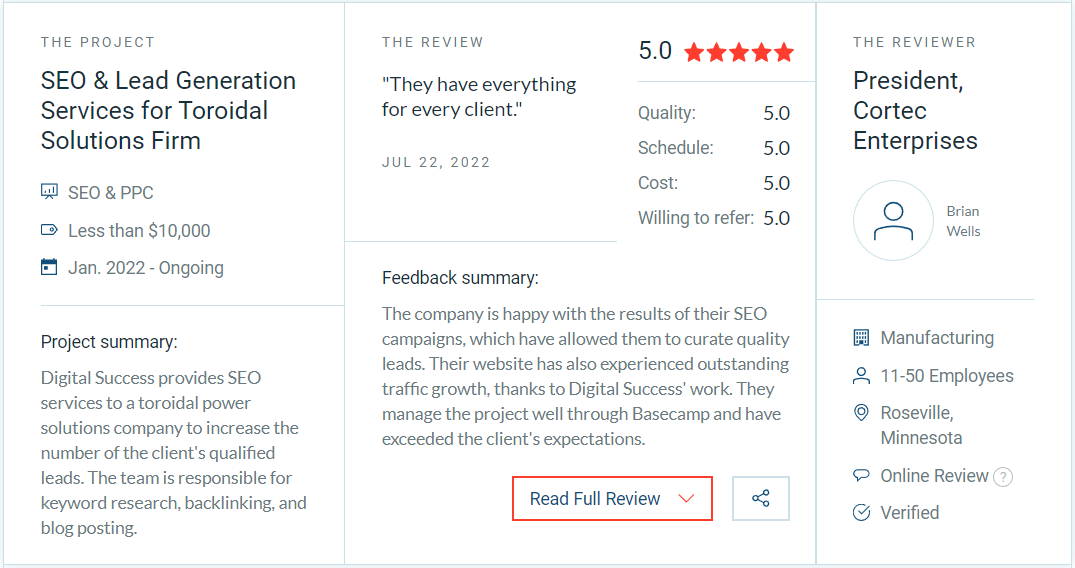This screenshot has width=1075, height=568.
Task: Click the Online Review help question mark
Action: click(x=1003, y=476)
